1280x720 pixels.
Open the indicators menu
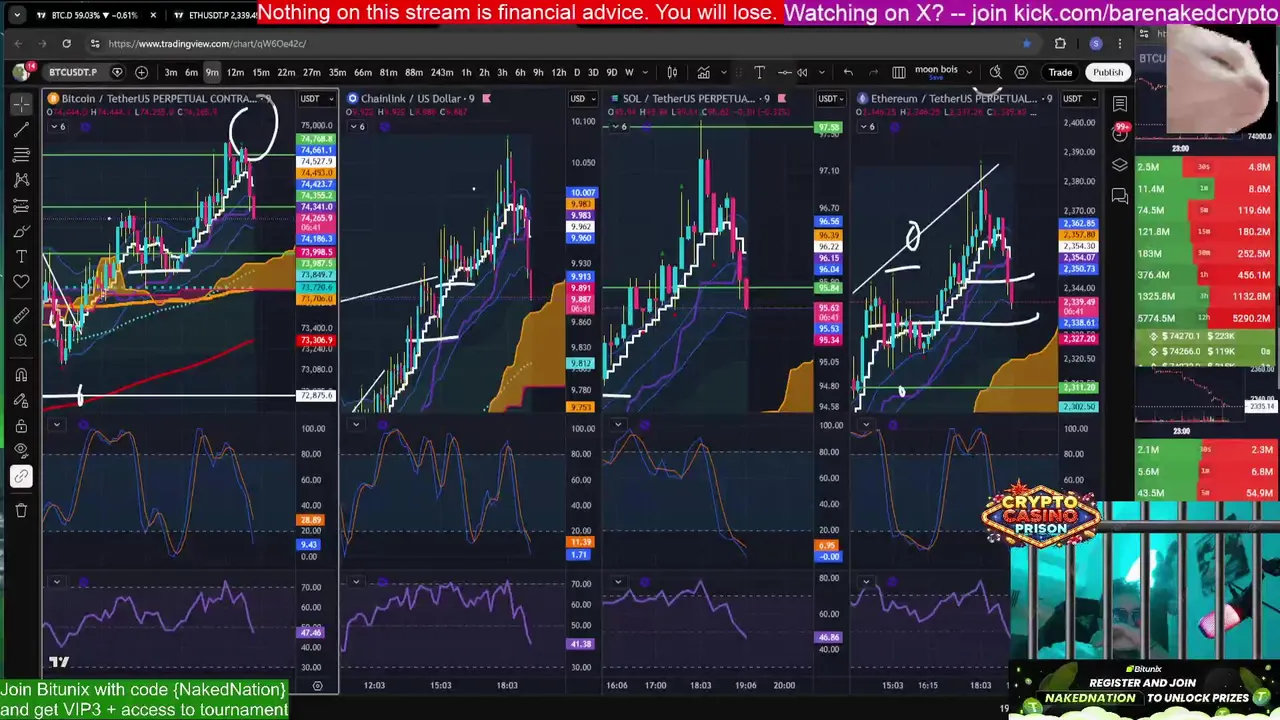(704, 72)
